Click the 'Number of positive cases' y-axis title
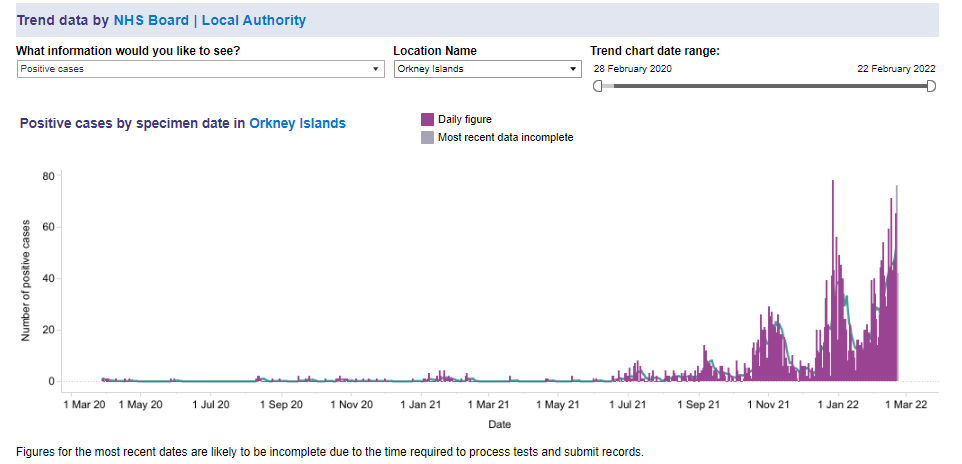This screenshot has height=464, width=962. [25, 281]
